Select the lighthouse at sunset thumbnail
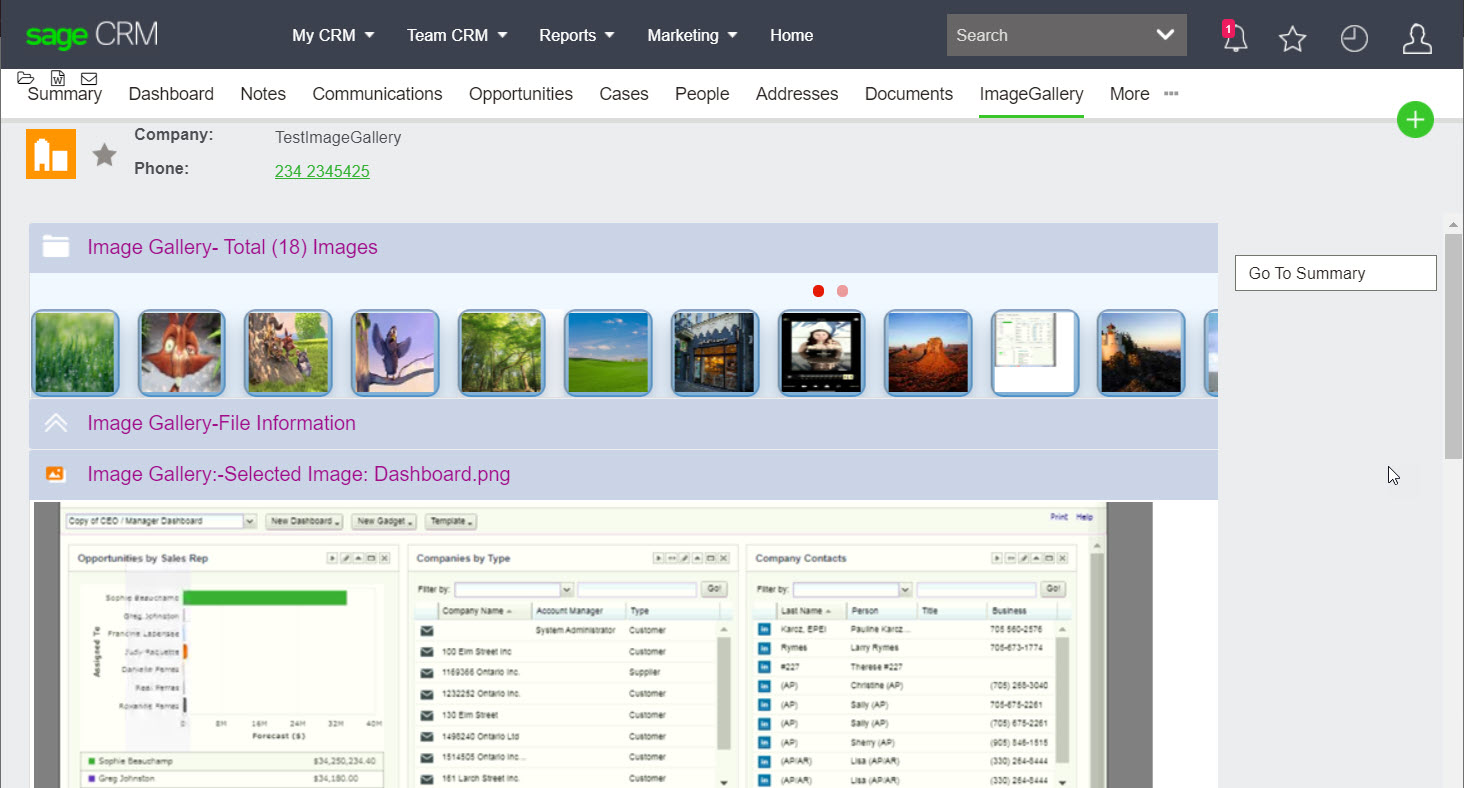 1141,353
